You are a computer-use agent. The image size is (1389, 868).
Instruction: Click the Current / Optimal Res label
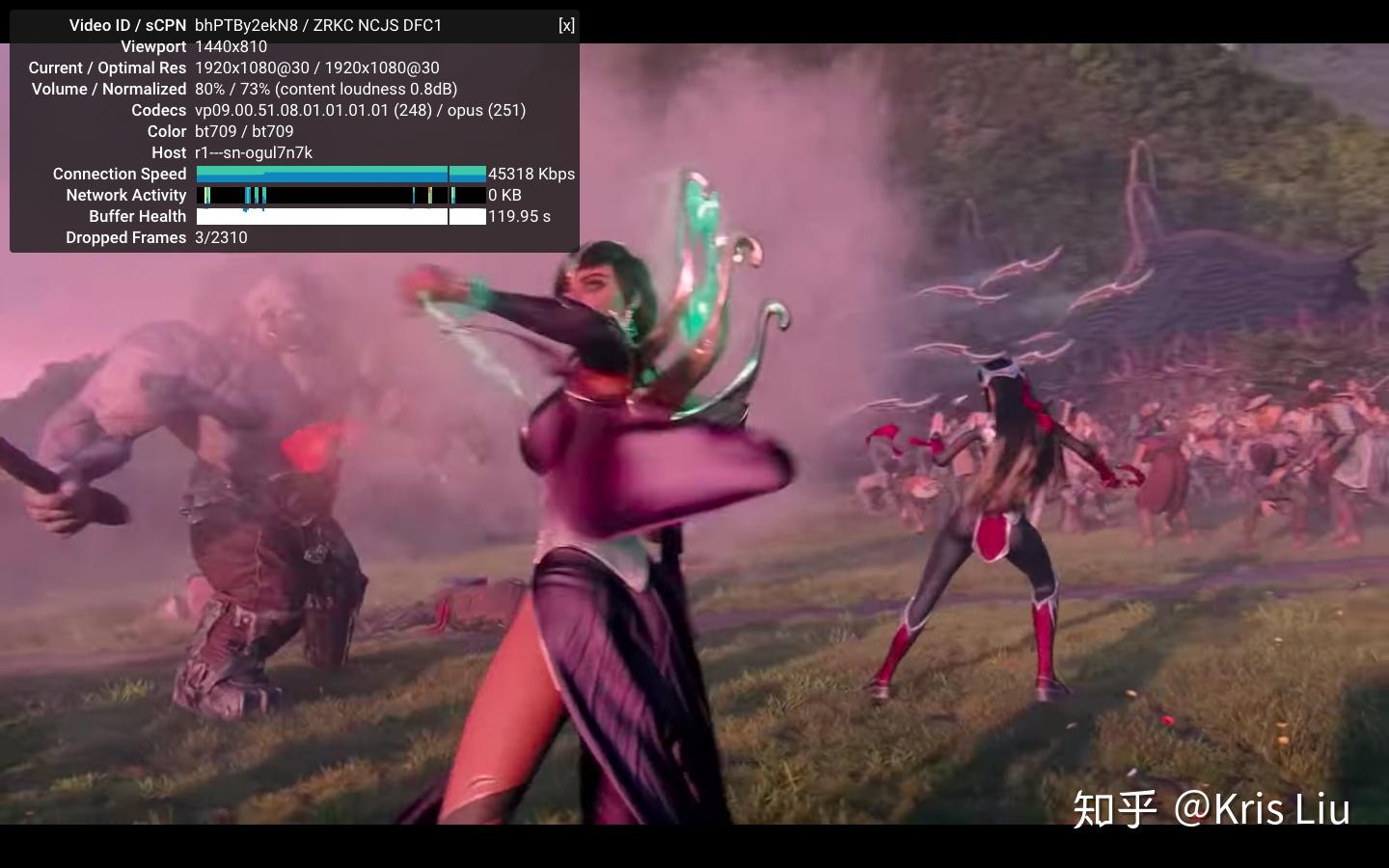[x=107, y=68]
